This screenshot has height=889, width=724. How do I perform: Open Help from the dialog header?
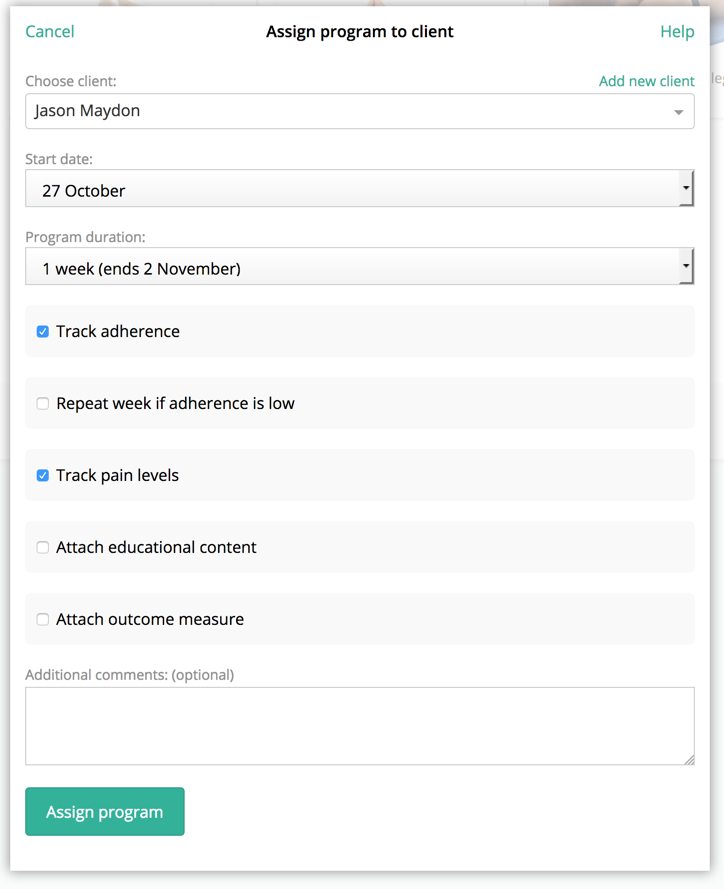point(677,31)
